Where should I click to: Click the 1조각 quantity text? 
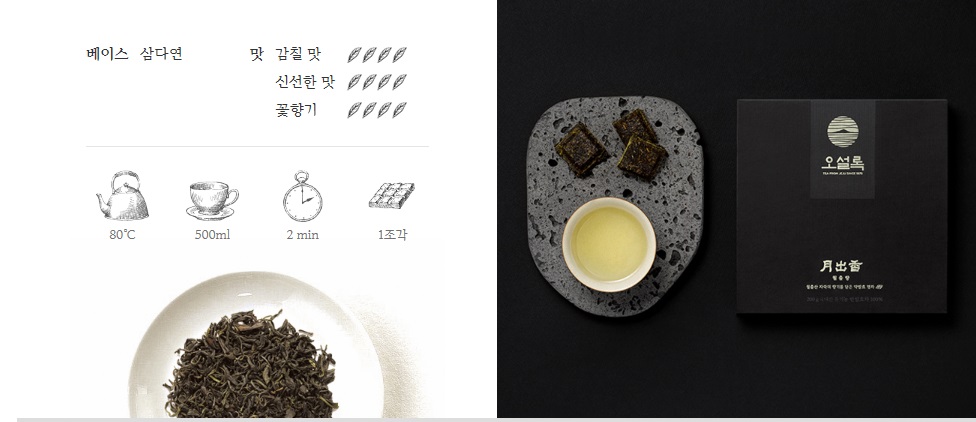pos(393,235)
